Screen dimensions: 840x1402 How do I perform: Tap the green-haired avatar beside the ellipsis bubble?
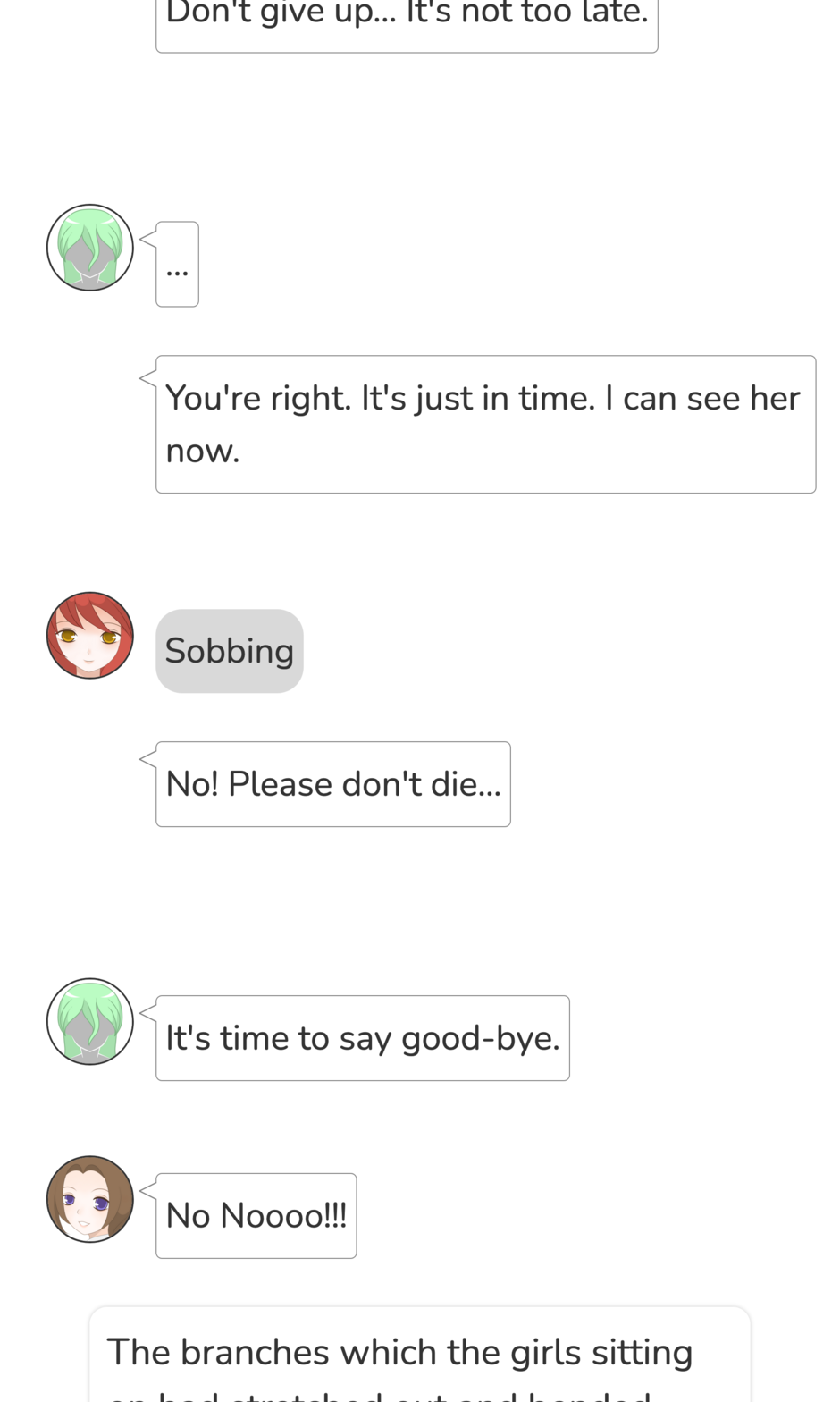tap(90, 248)
